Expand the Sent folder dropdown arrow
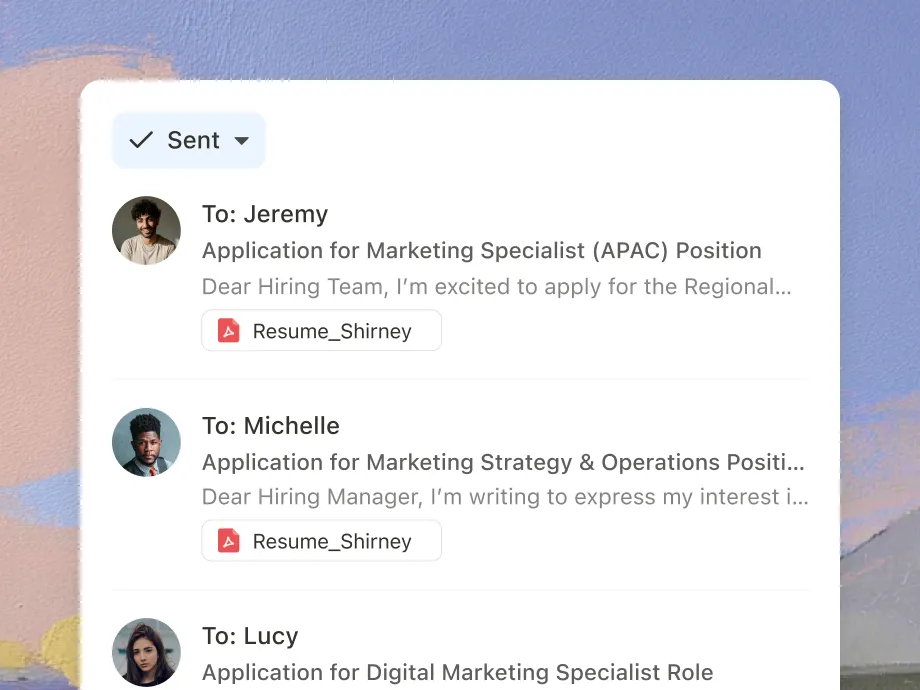This screenshot has width=920, height=690. pos(241,141)
